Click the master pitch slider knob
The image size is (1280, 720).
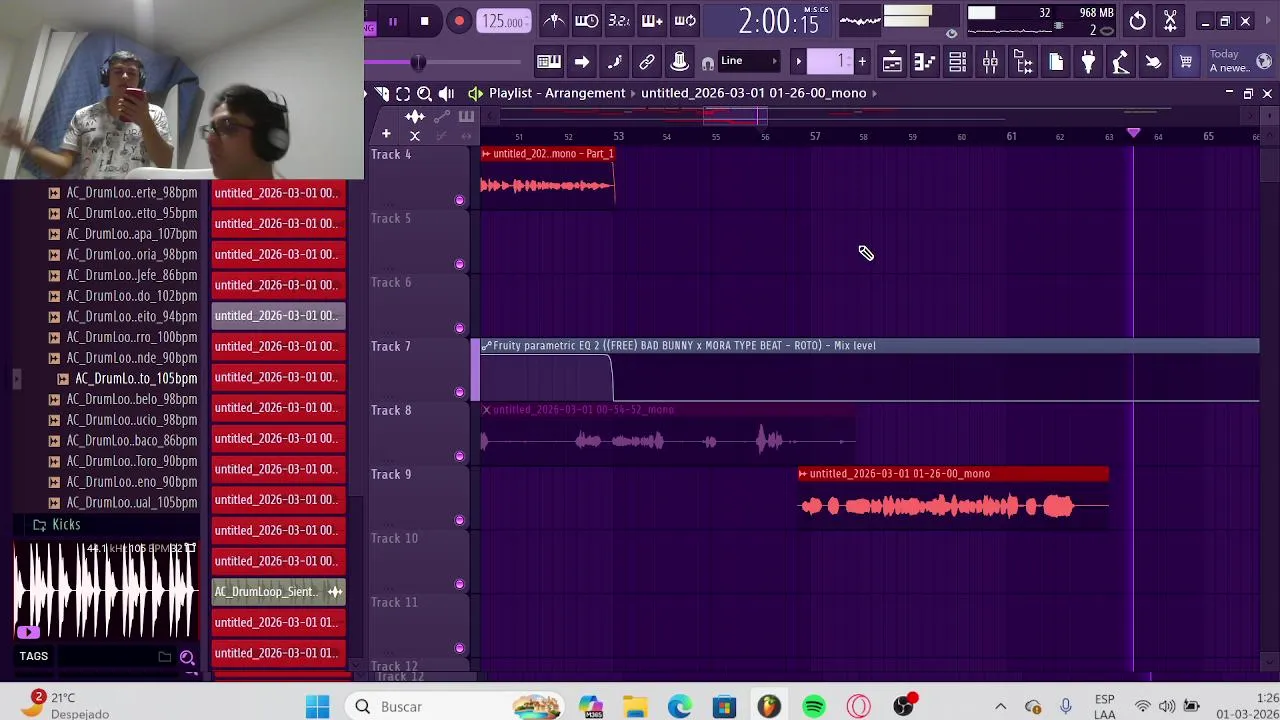pyautogui.click(x=418, y=63)
